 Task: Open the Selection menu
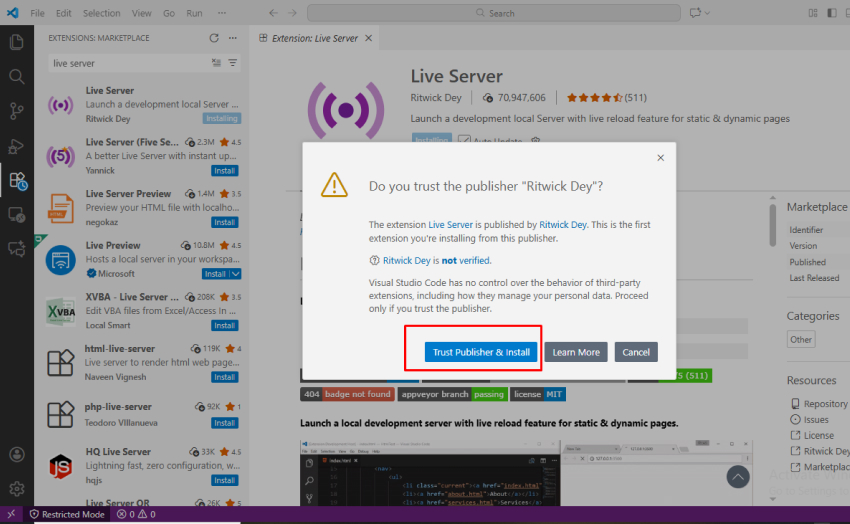point(101,13)
